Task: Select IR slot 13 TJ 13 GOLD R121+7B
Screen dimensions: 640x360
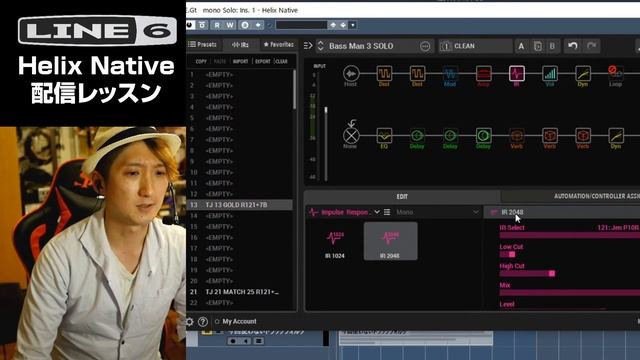Action: 240,205
